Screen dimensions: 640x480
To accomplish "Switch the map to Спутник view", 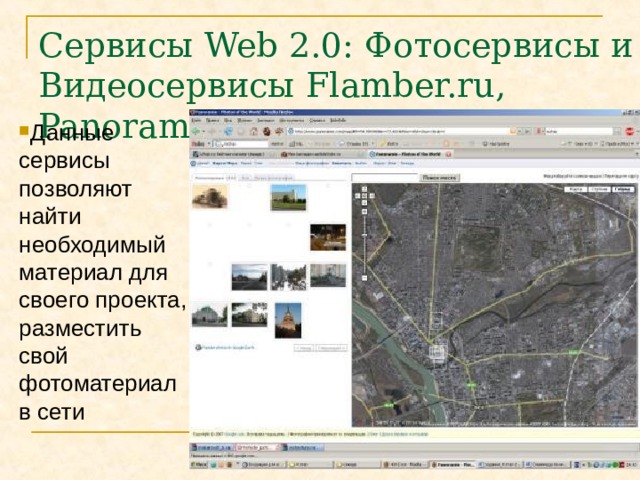I will coord(599,189).
